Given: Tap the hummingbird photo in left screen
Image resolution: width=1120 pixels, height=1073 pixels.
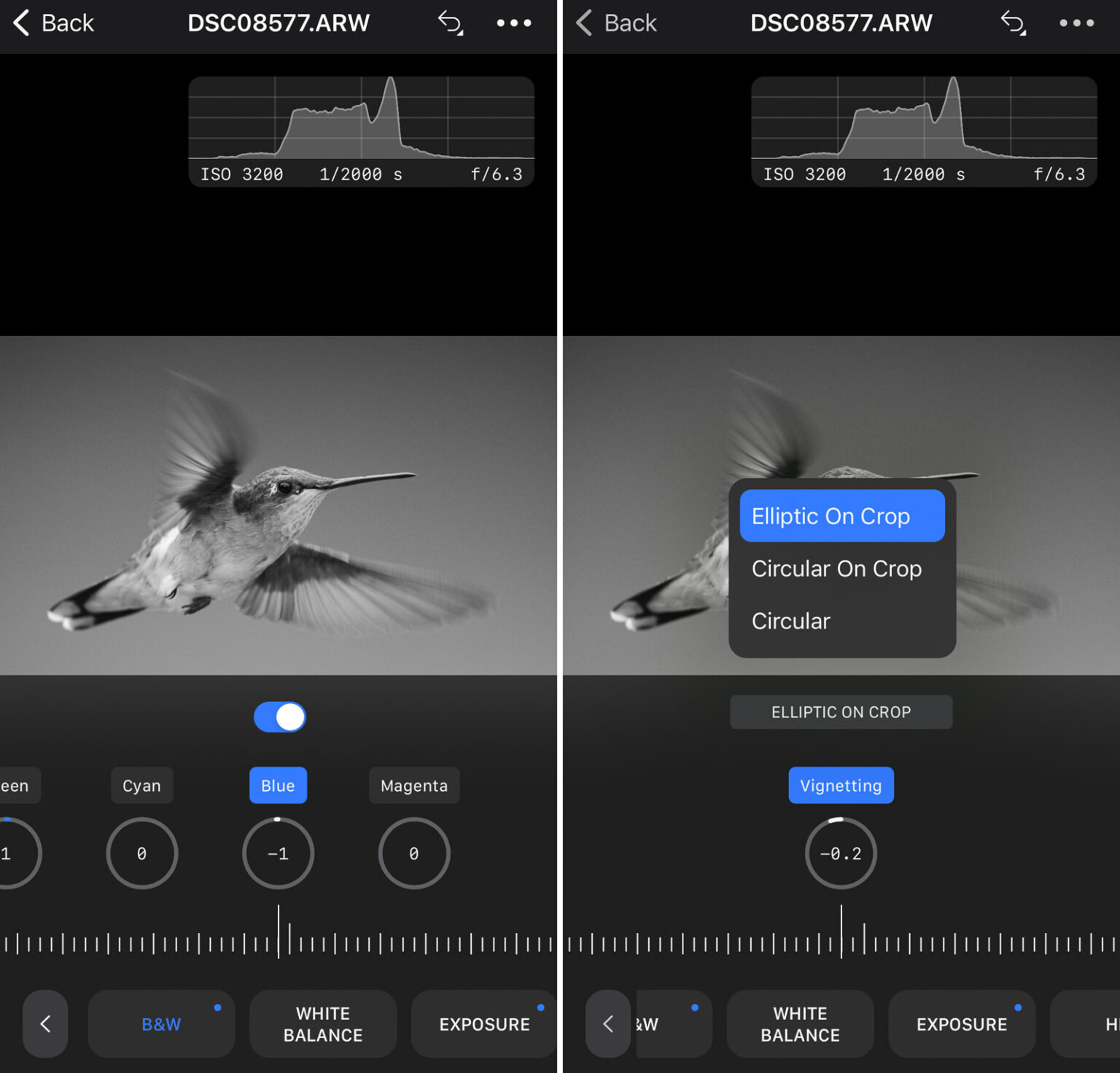Looking at the screenshot, I should tap(279, 505).
